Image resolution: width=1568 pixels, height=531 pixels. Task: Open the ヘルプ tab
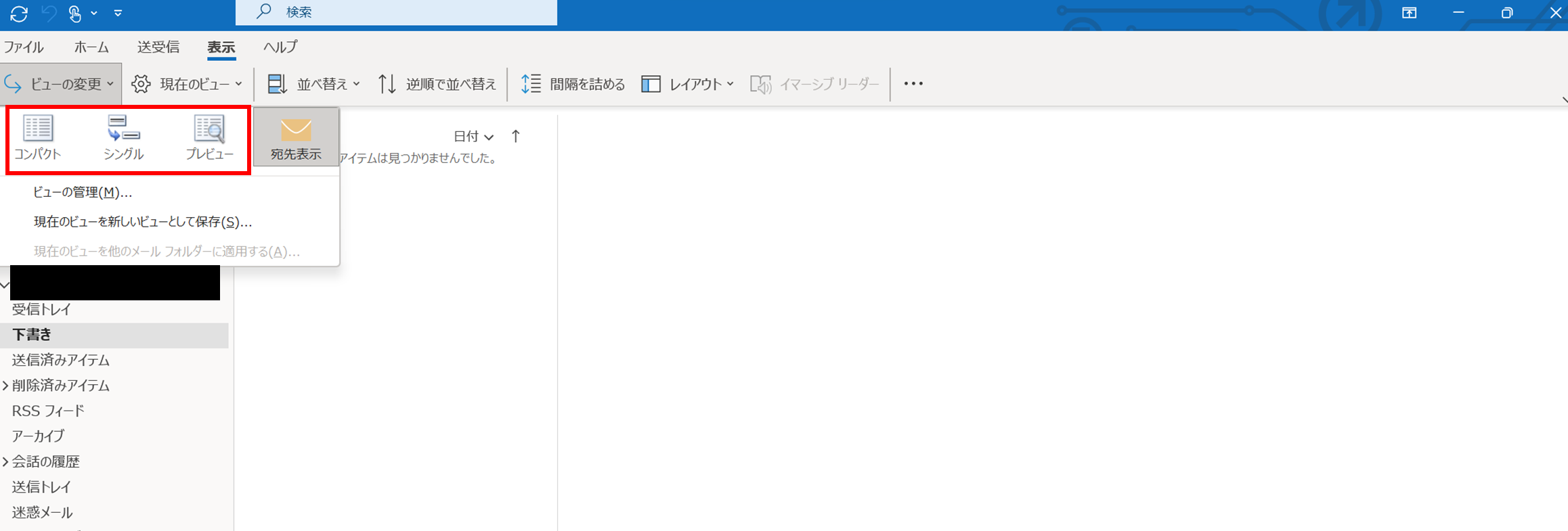coord(280,47)
